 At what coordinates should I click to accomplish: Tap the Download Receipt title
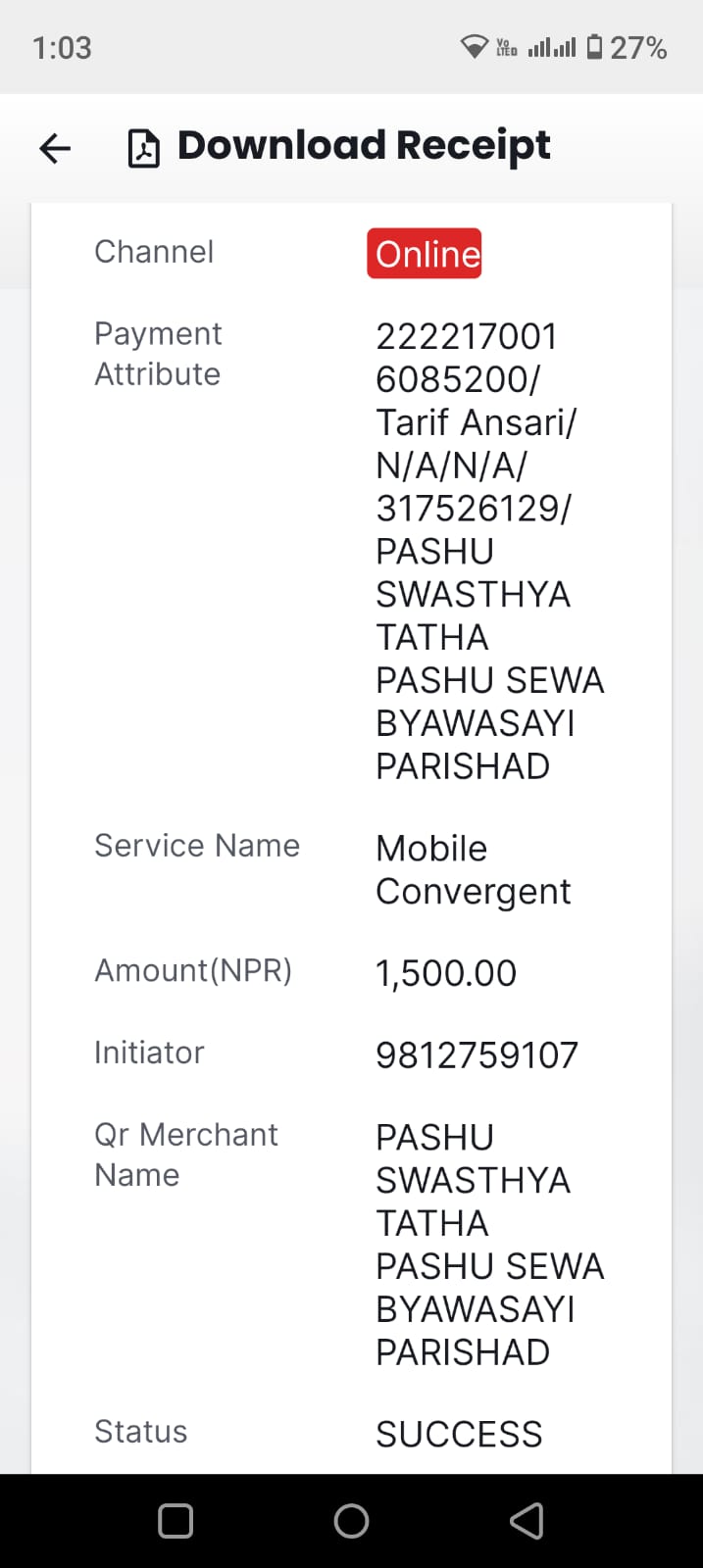coord(364,145)
